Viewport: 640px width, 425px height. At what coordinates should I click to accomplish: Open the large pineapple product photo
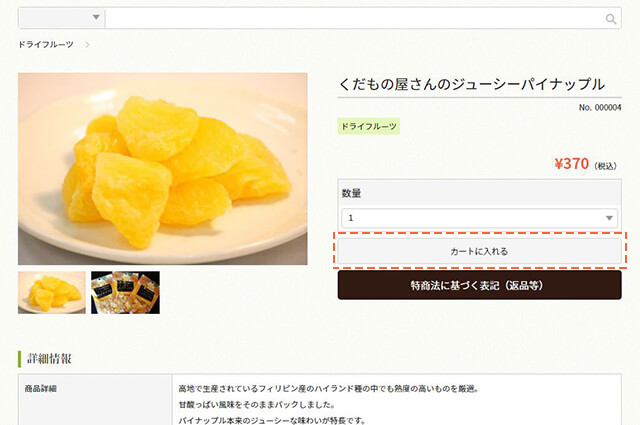(x=162, y=169)
